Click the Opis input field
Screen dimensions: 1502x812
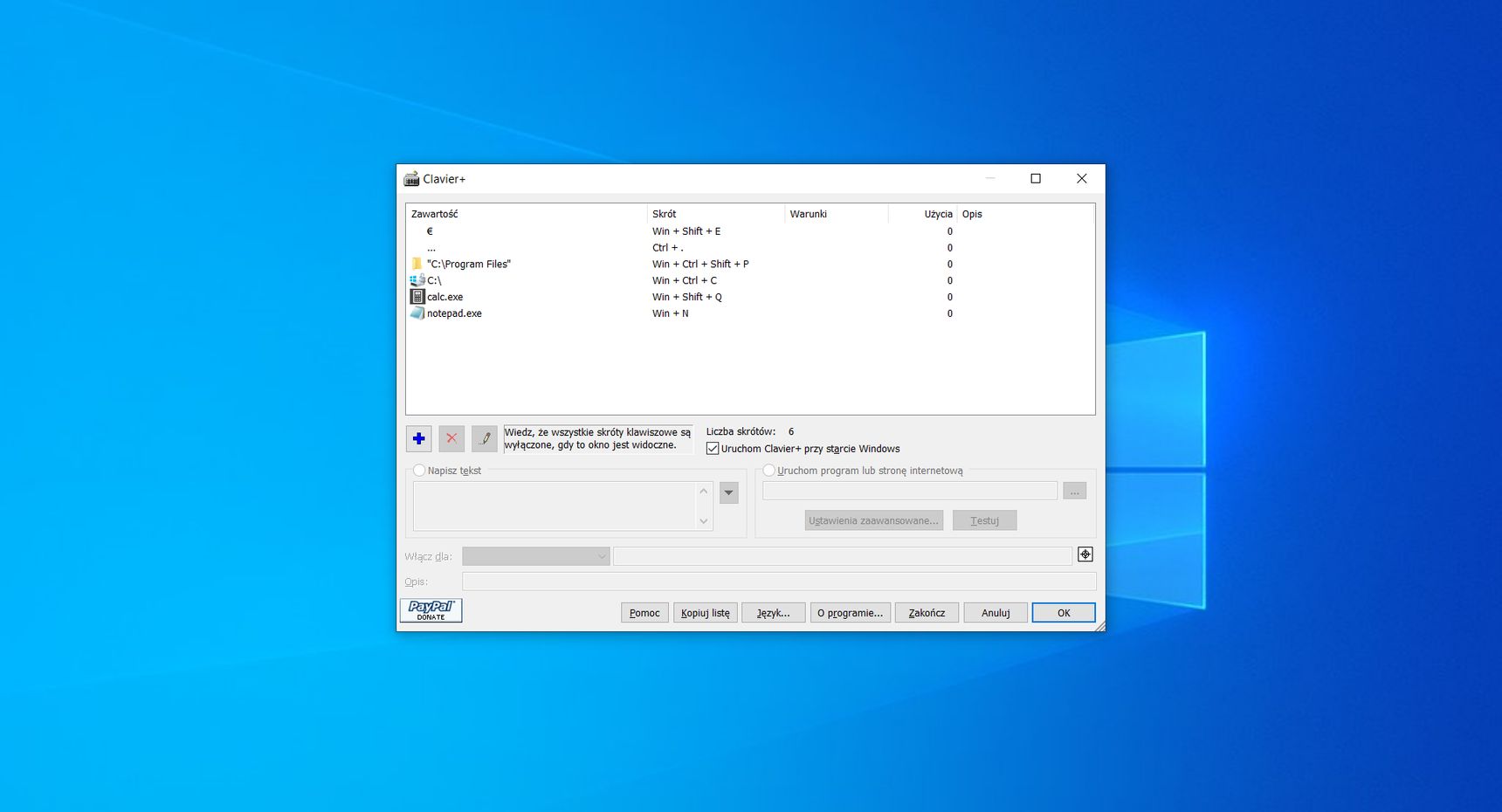coord(779,581)
